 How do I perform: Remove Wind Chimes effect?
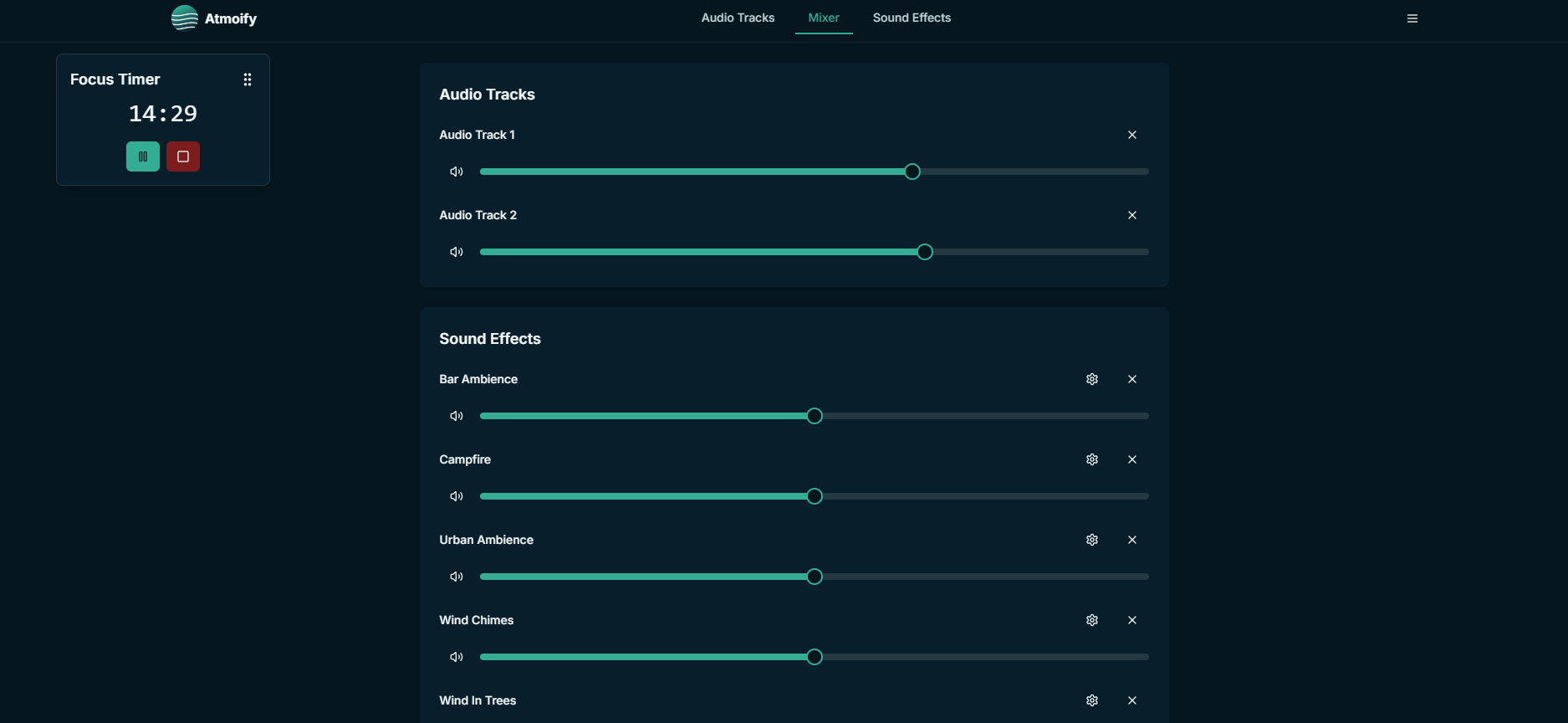coord(1132,620)
